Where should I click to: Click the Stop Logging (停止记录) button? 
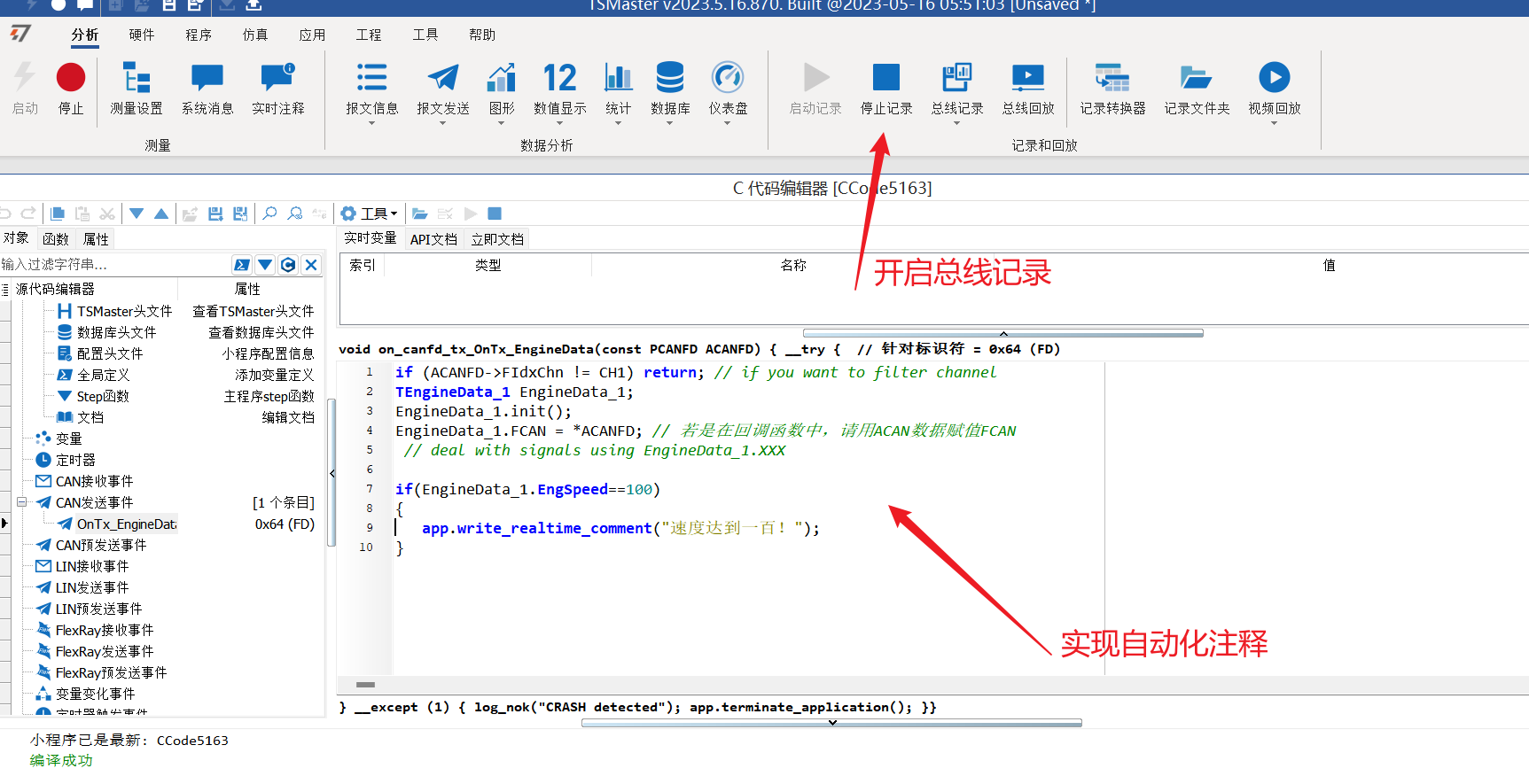(x=886, y=89)
